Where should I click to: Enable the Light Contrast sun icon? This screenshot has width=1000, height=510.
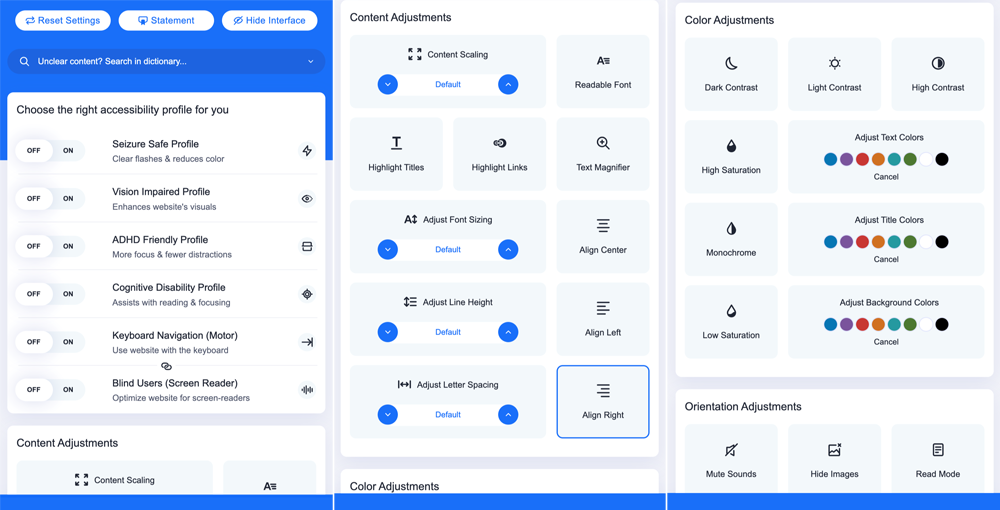[x=834, y=64]
